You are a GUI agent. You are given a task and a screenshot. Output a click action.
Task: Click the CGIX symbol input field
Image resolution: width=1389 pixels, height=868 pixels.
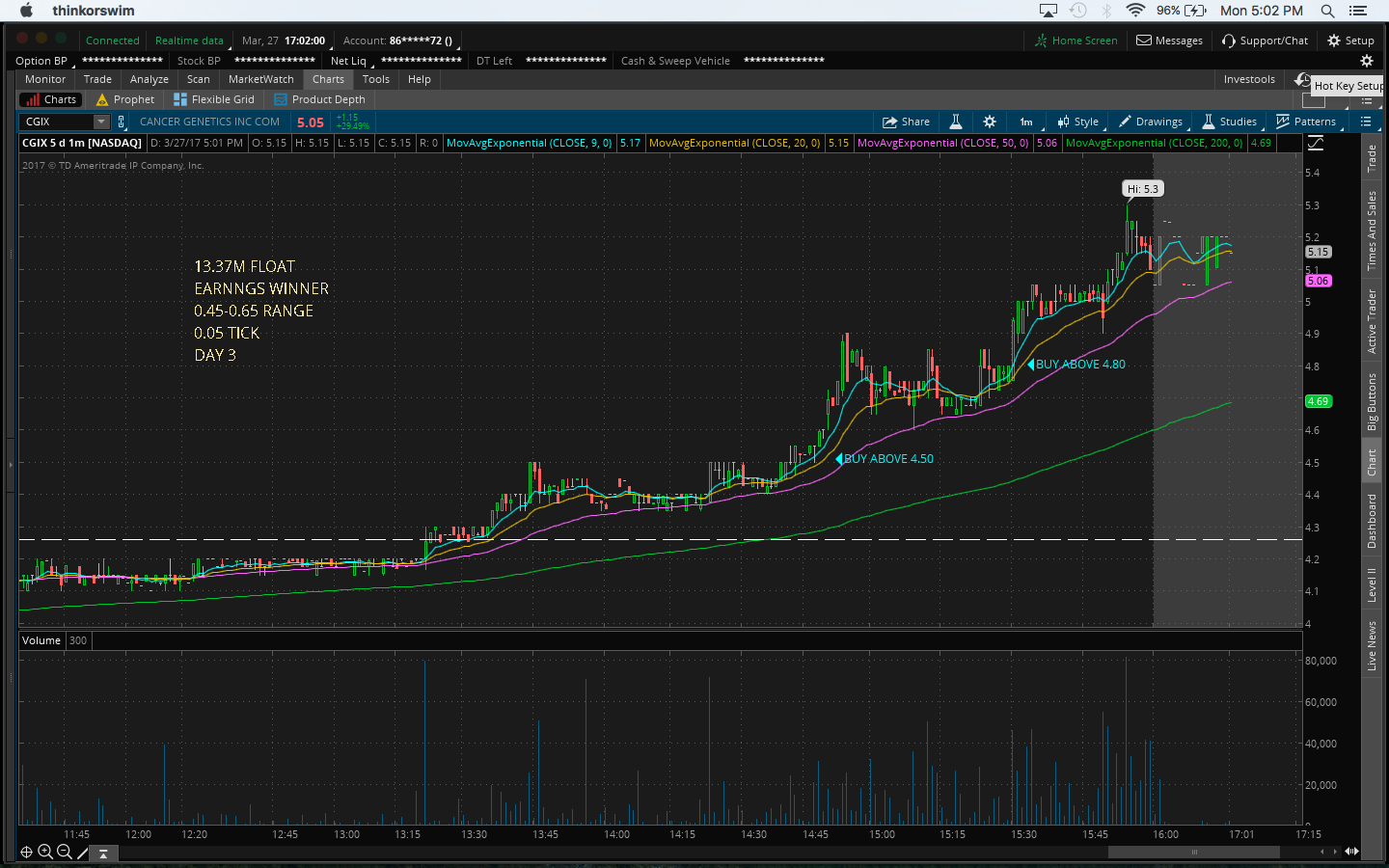pos(56,122)
